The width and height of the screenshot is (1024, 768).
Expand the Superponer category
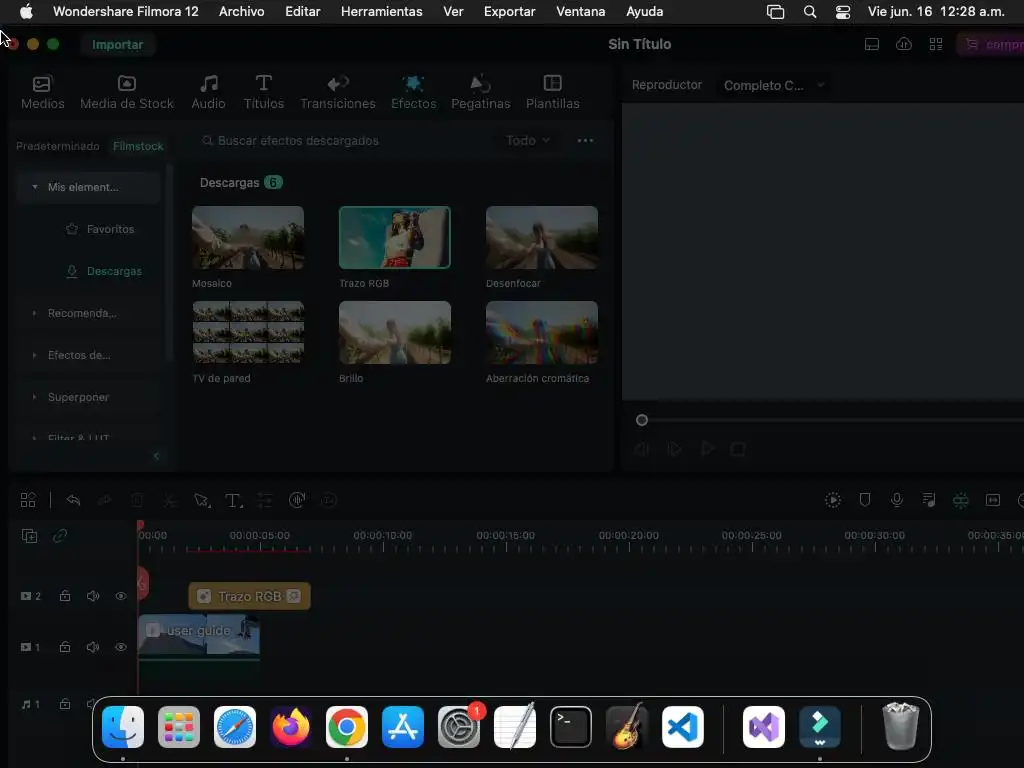coord(35,397)
